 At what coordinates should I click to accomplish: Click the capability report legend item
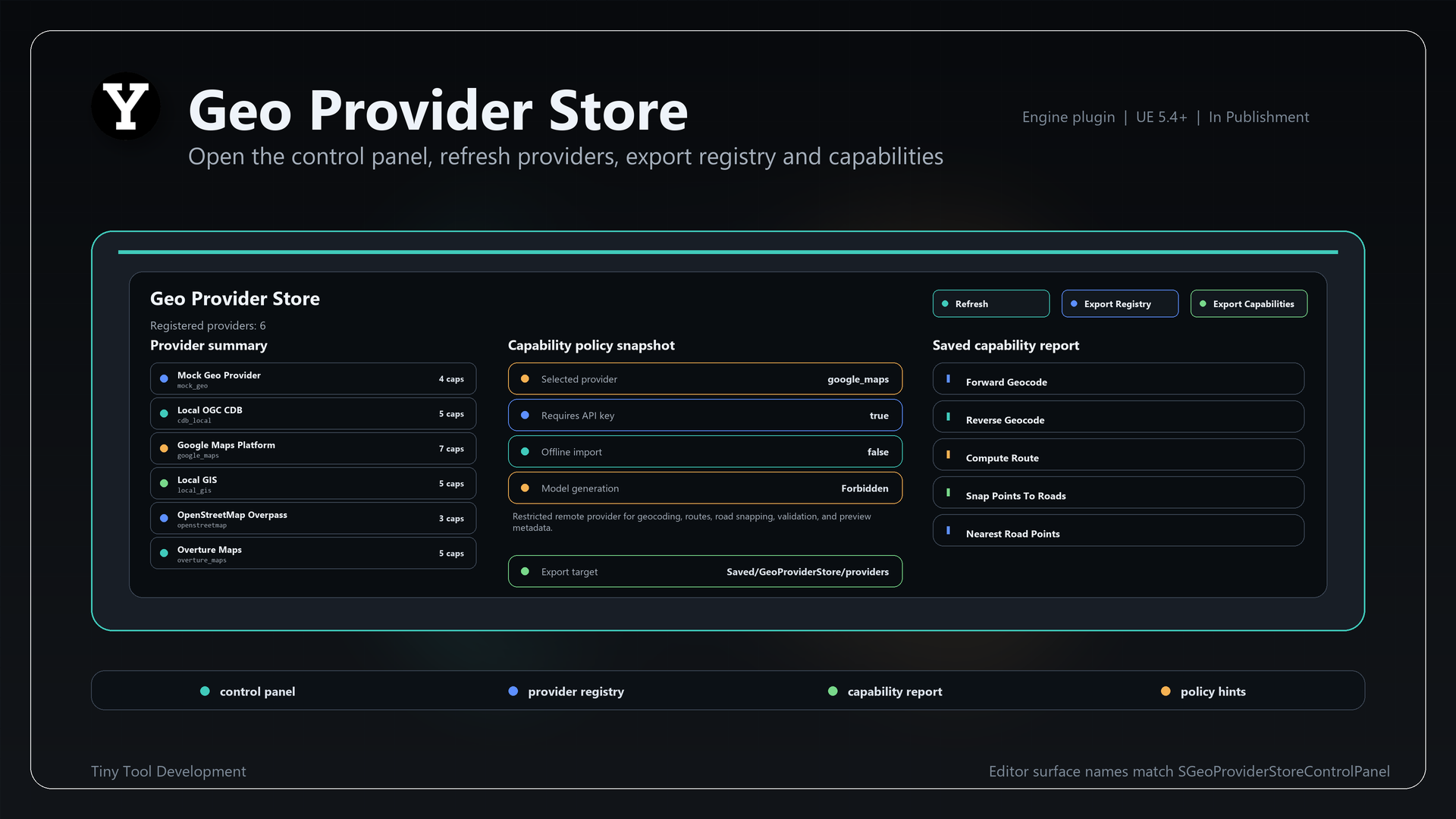coord(885,691)
